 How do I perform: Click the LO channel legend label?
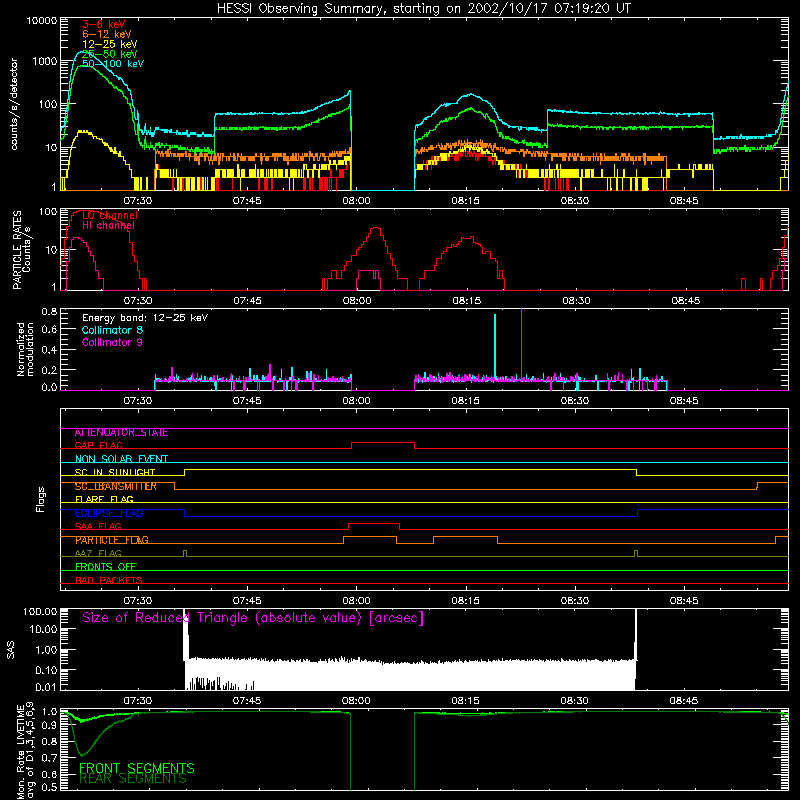[x=110, y=215]
